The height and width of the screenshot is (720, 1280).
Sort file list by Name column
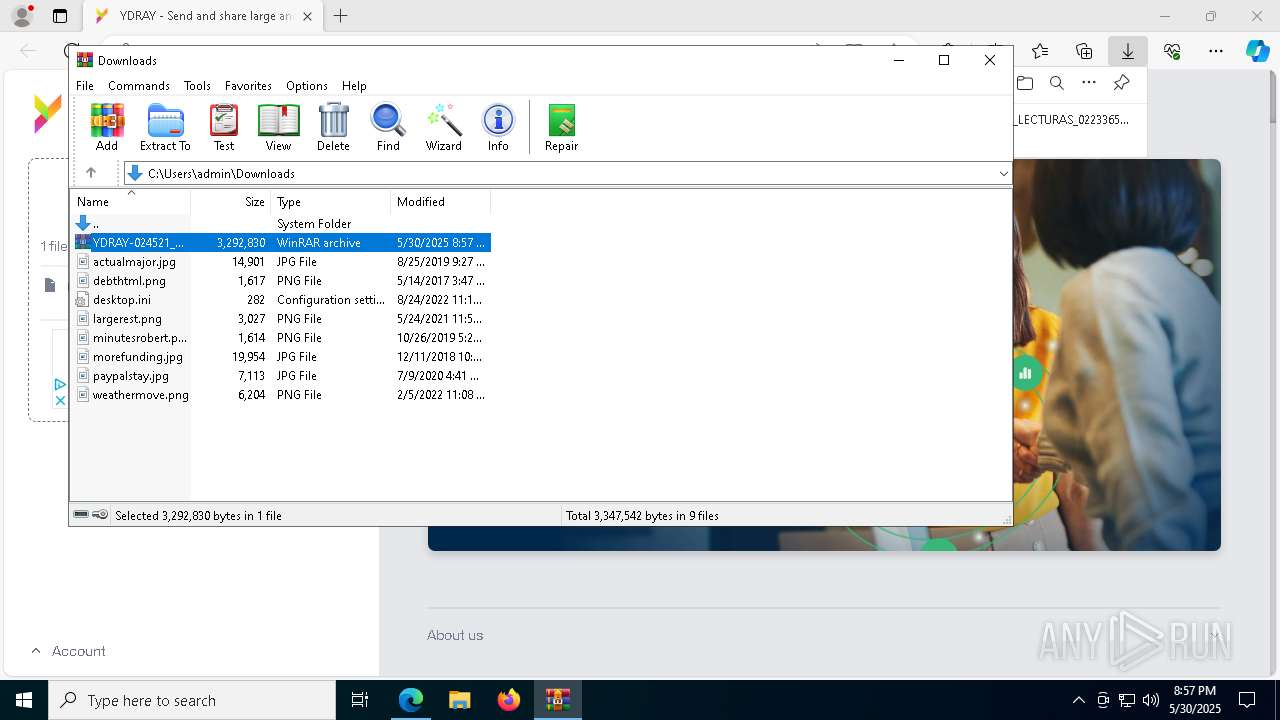click(x=130, y=202)
